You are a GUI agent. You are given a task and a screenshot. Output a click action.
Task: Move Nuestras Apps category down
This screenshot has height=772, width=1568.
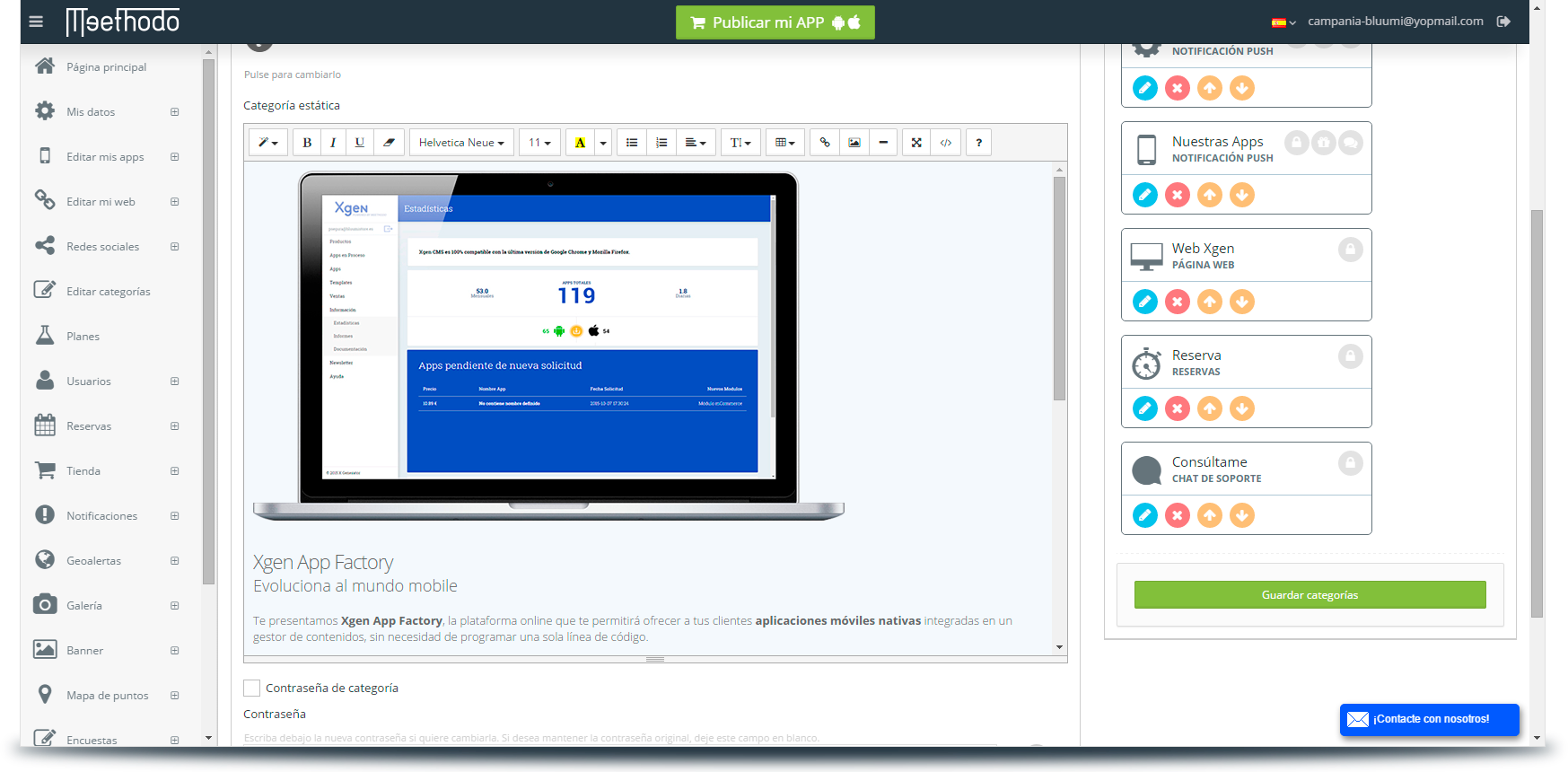point(1242,195)
